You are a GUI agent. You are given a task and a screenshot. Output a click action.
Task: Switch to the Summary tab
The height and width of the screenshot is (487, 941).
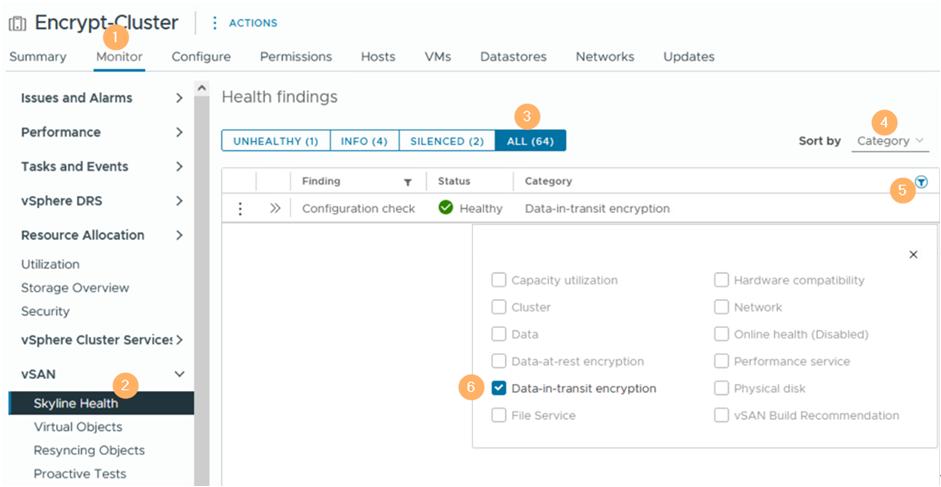pyautogui.click(x=38, y=56)
